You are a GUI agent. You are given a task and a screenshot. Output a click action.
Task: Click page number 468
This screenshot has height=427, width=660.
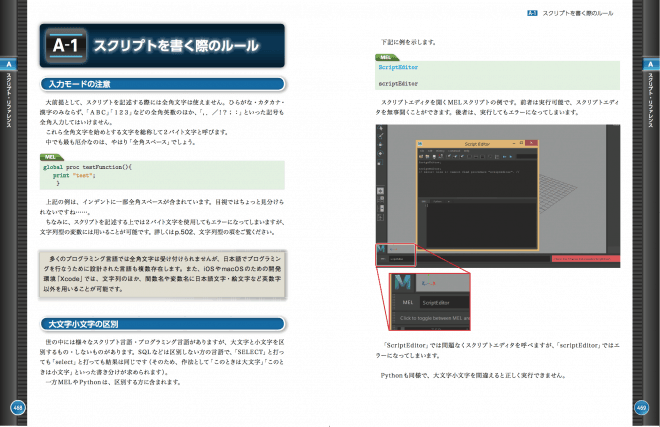pyautogui.click(x=18, y=408)
